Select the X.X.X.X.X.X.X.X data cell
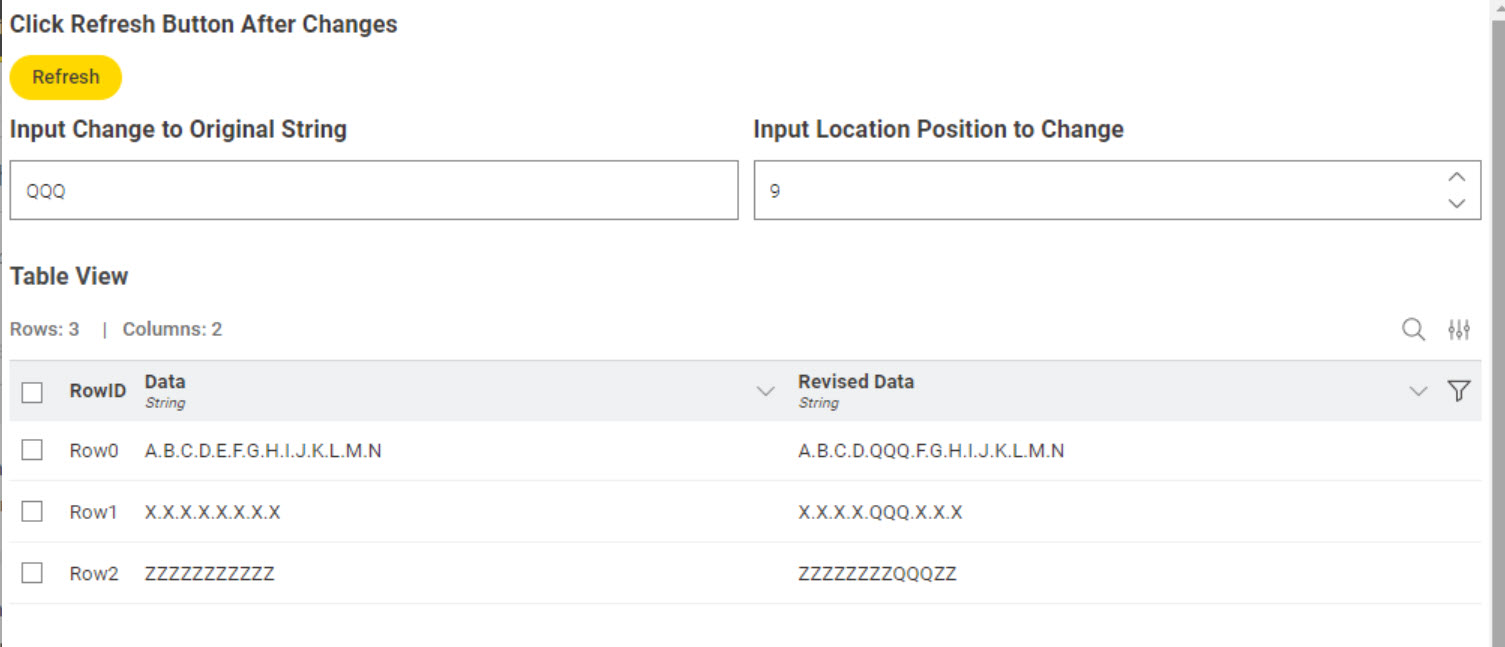The image size is (1505, 647). point(213,512)
